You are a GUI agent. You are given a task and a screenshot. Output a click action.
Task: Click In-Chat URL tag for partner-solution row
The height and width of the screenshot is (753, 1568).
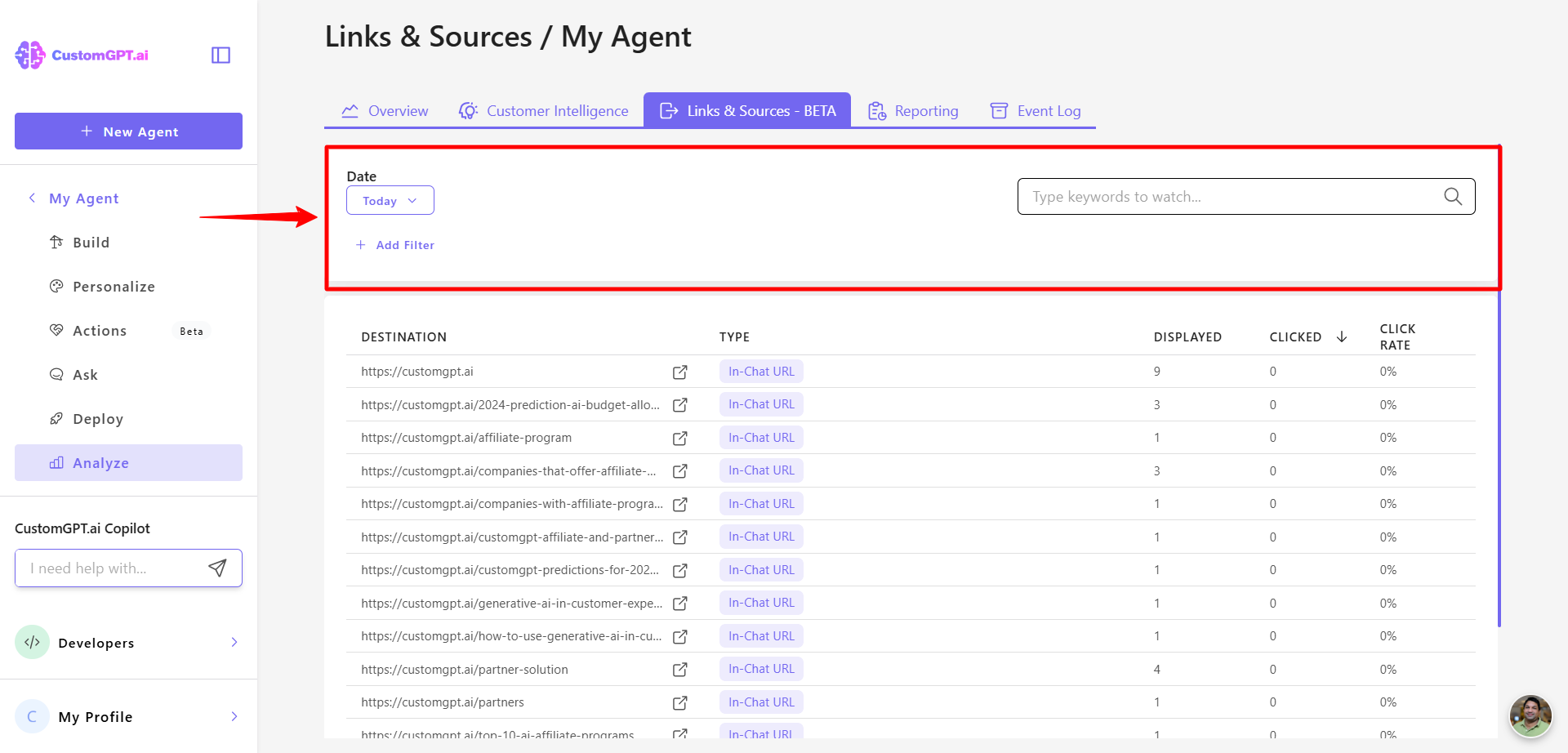[x=761, y=669]
